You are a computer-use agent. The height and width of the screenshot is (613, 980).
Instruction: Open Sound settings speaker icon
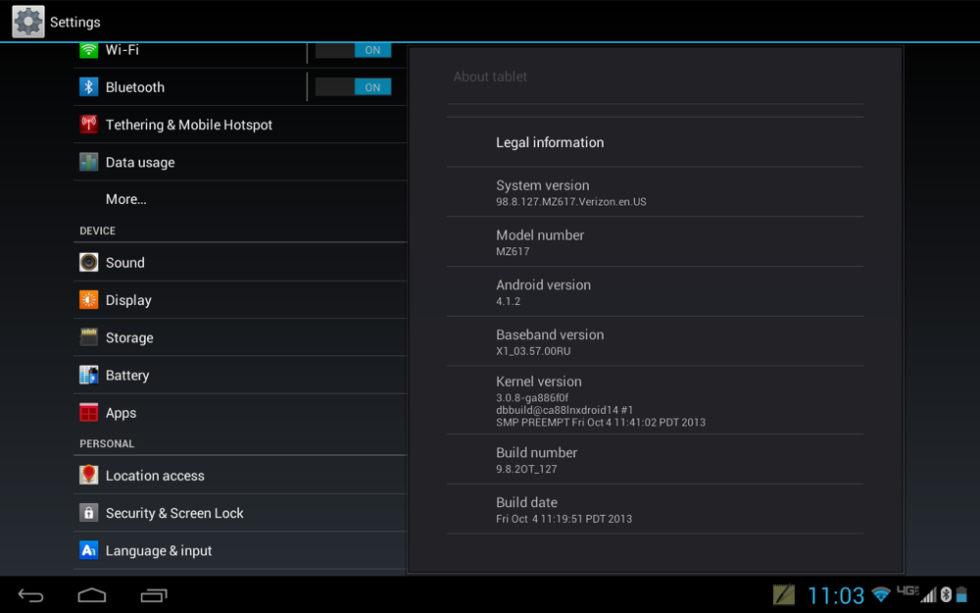pyautogui.click(x=89, y=263)
